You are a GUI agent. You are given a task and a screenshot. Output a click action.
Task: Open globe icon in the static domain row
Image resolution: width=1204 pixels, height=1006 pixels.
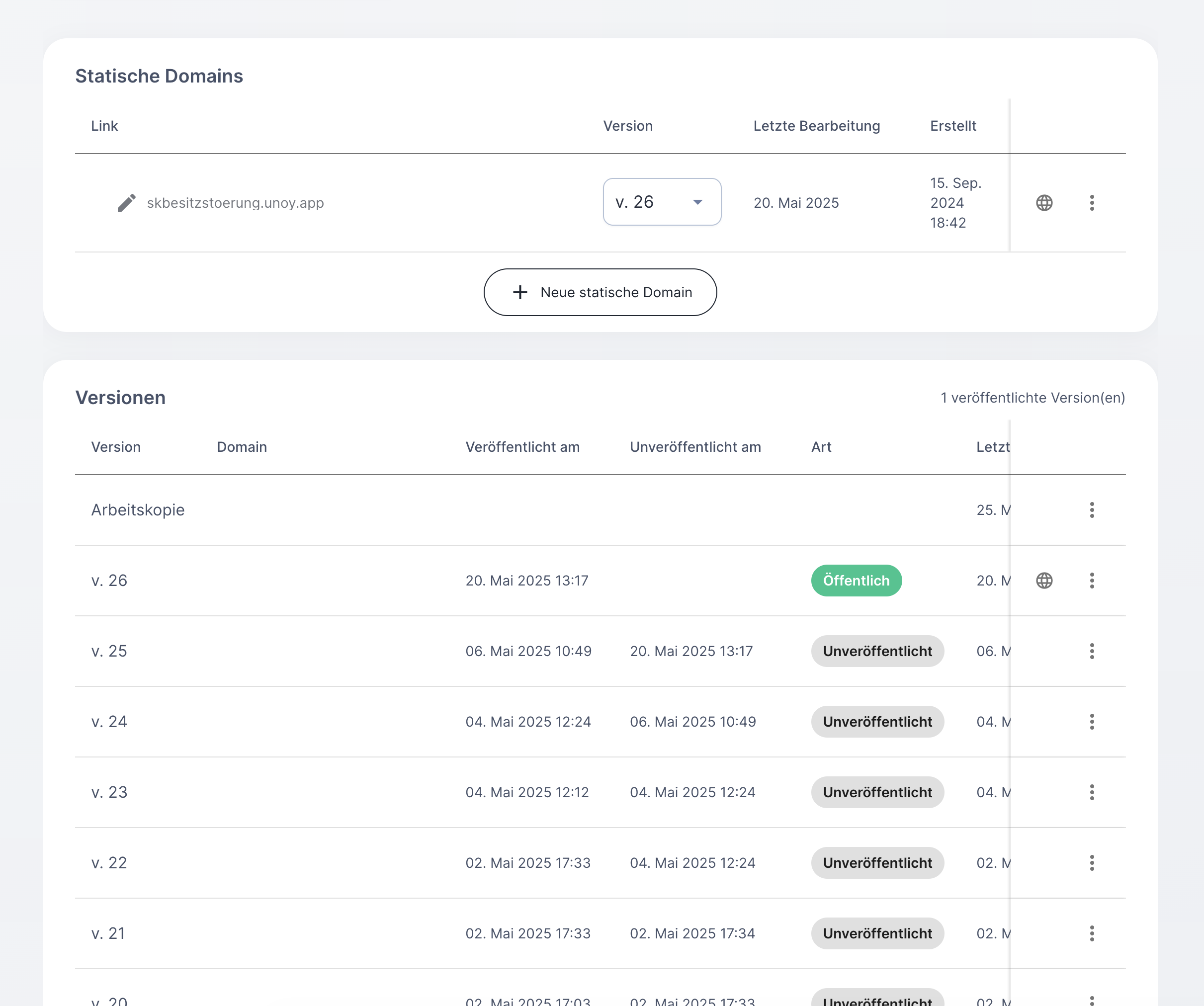(1044, 203)
